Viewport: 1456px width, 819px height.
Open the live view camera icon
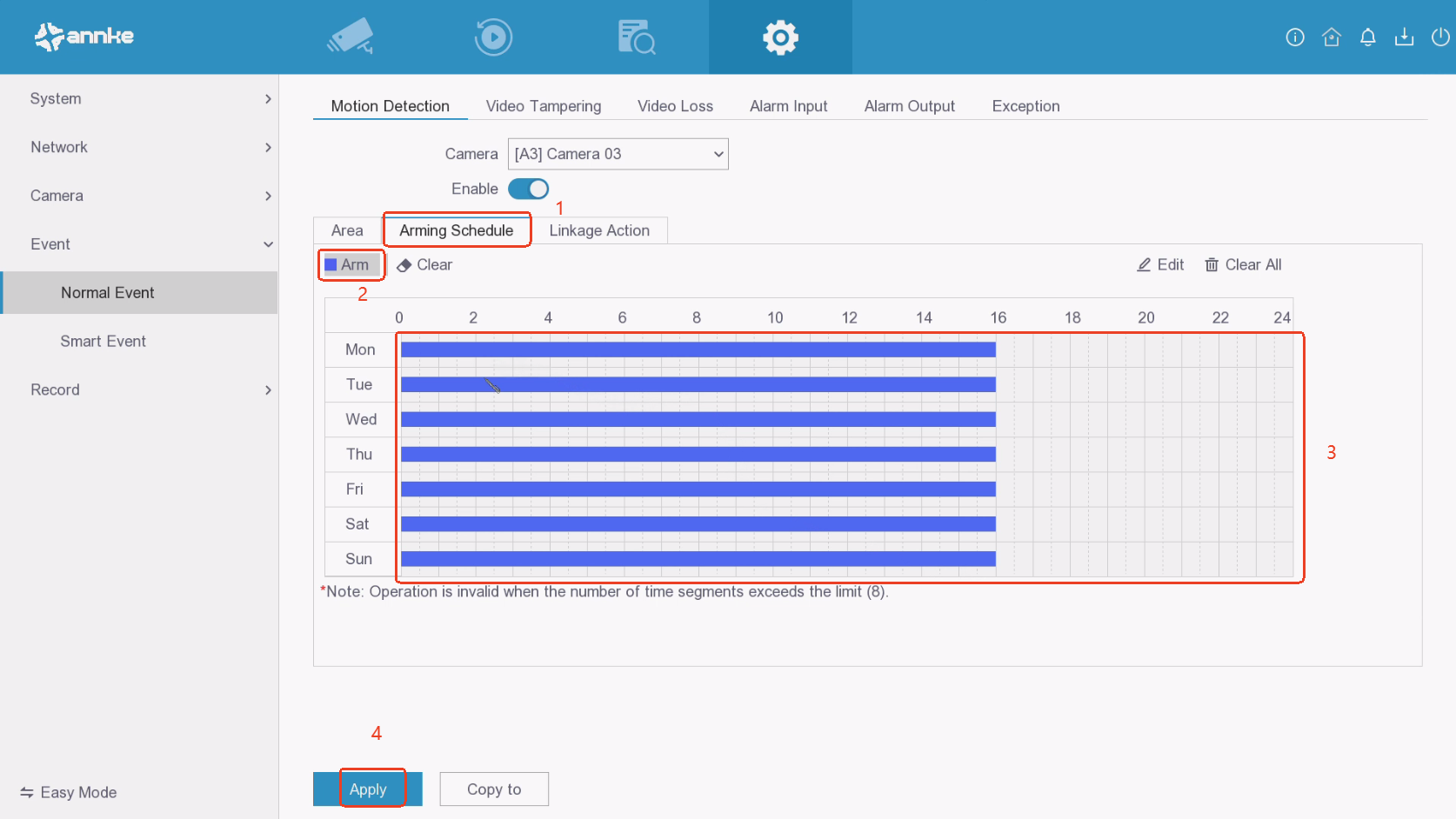351,37
